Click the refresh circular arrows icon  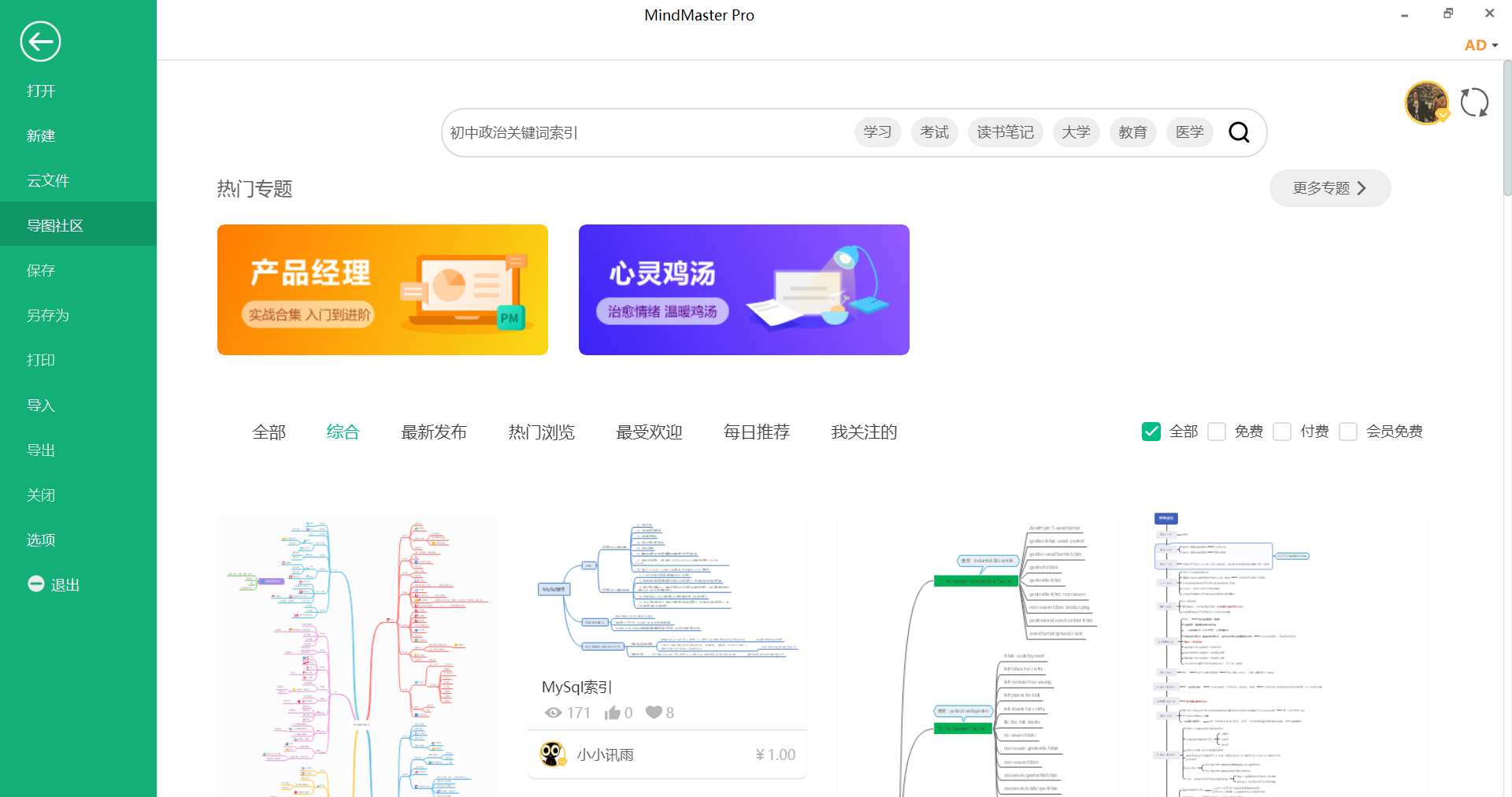(1474, 102)
